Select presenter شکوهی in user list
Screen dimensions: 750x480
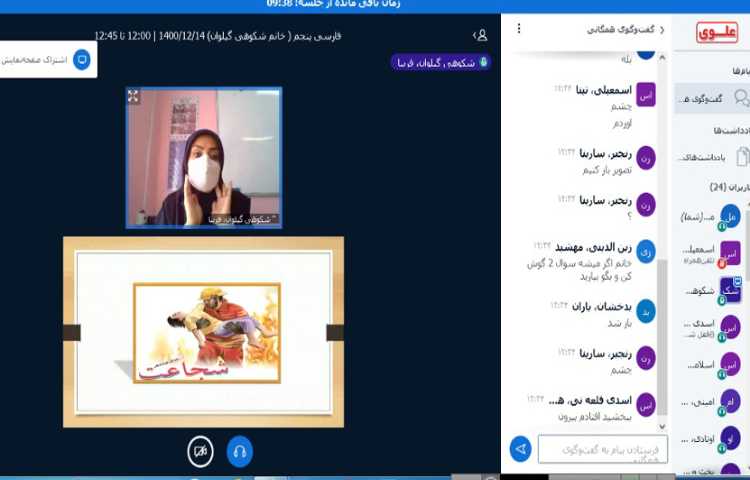712,291
